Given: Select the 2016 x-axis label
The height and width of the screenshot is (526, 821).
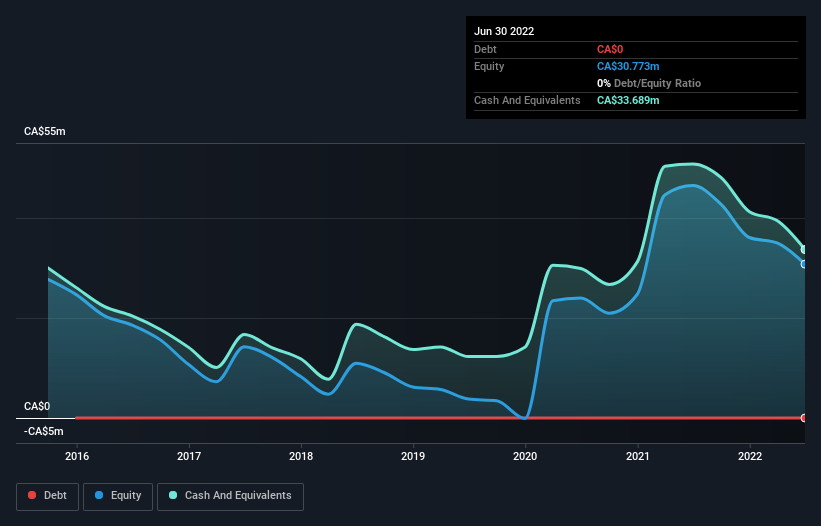Looking at the screenshot, I should [77, 456].
